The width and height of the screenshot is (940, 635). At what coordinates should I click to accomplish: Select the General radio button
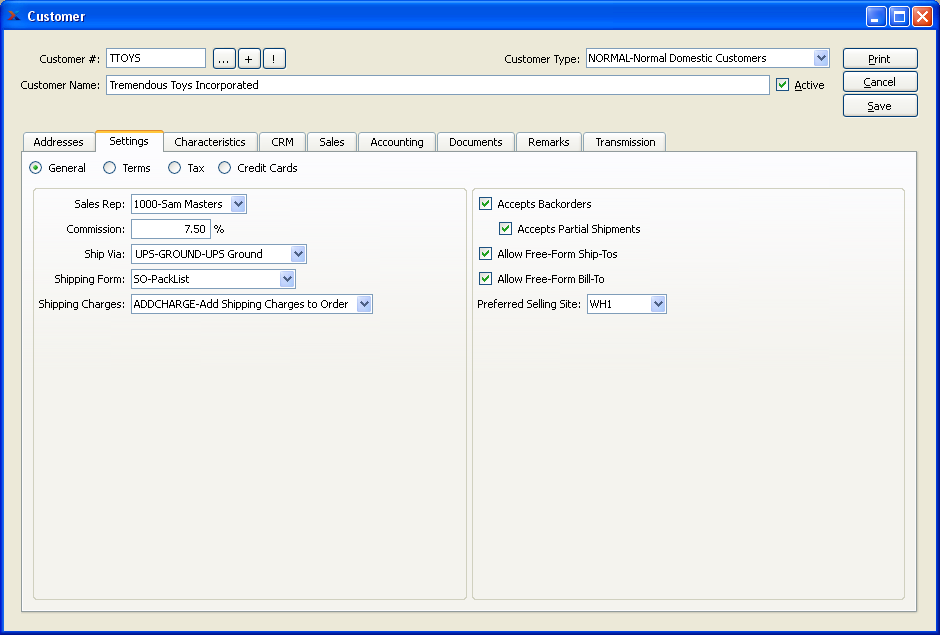(x=36, y=168)
